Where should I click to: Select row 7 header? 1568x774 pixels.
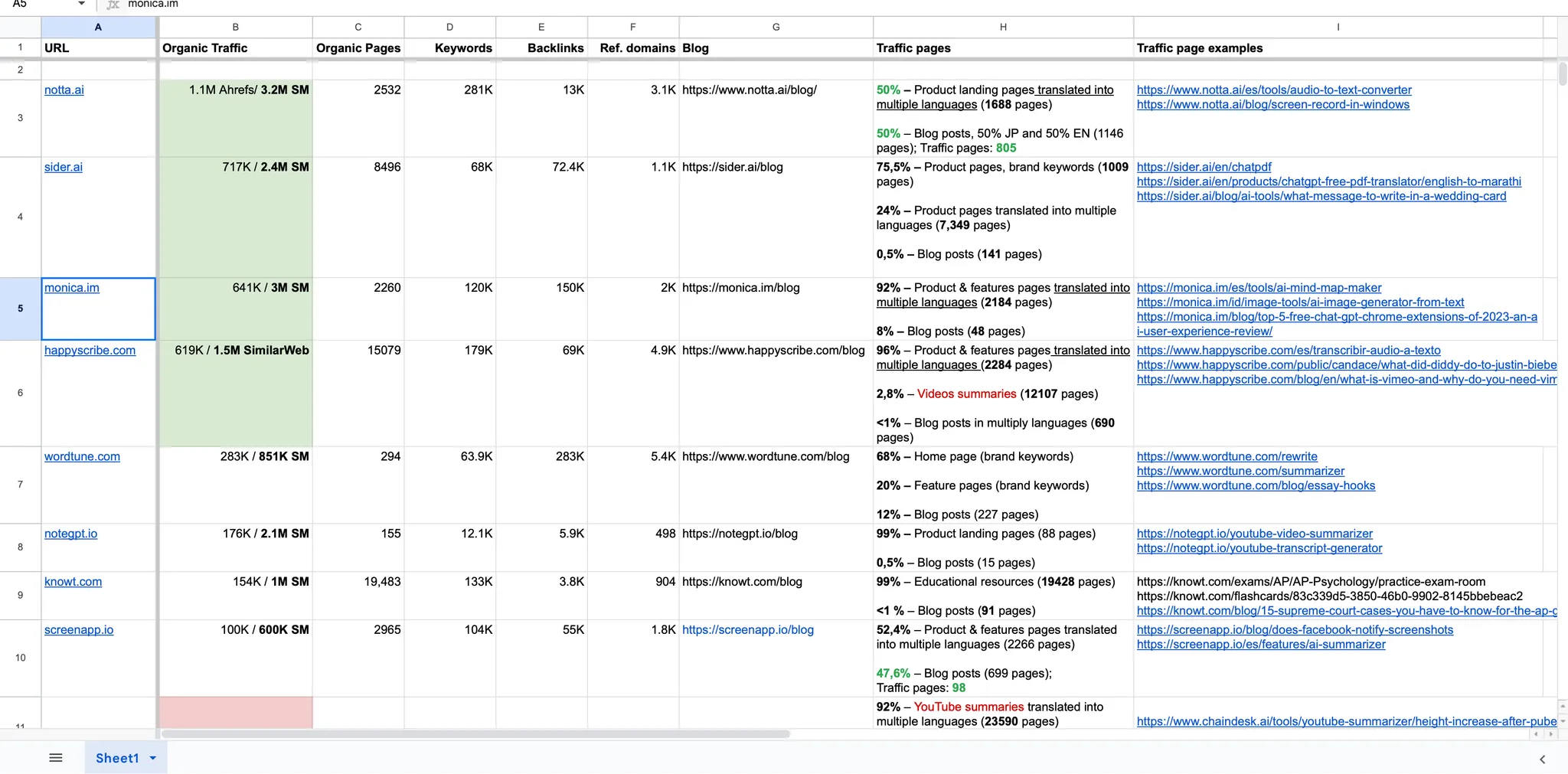(21, 485)
